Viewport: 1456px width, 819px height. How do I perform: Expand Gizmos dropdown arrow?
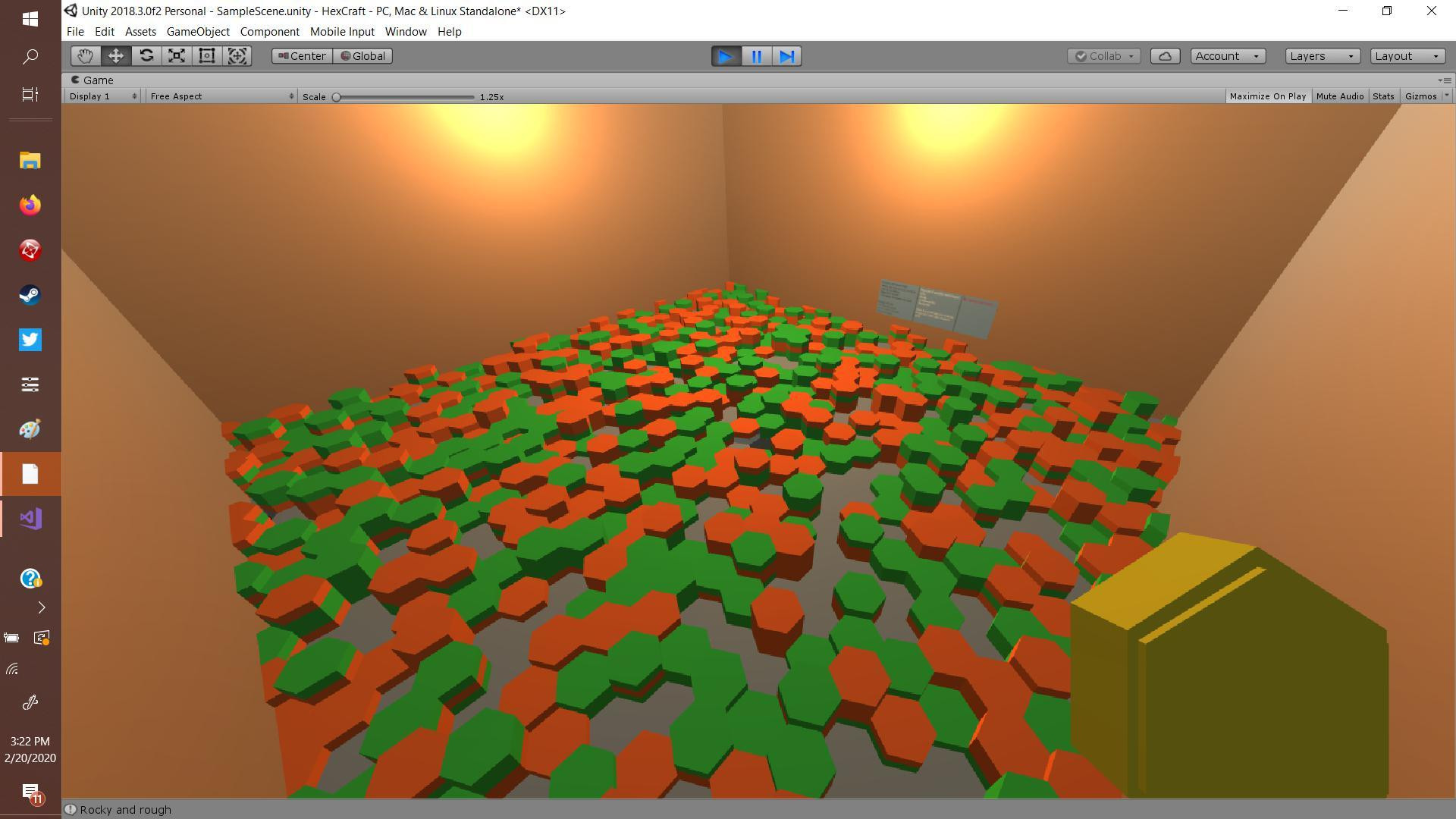[1446, 96]
